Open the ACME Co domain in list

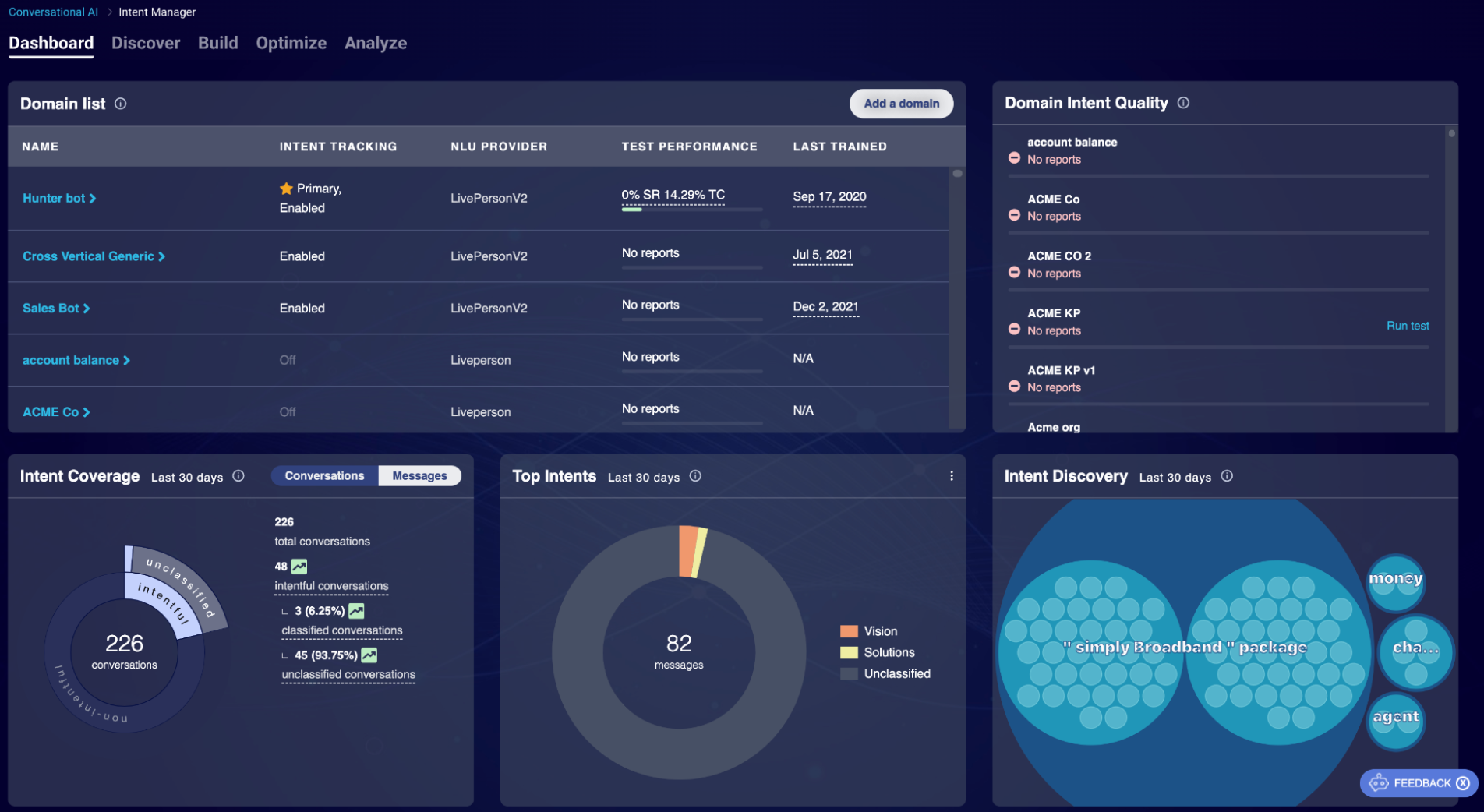[56, 412]
